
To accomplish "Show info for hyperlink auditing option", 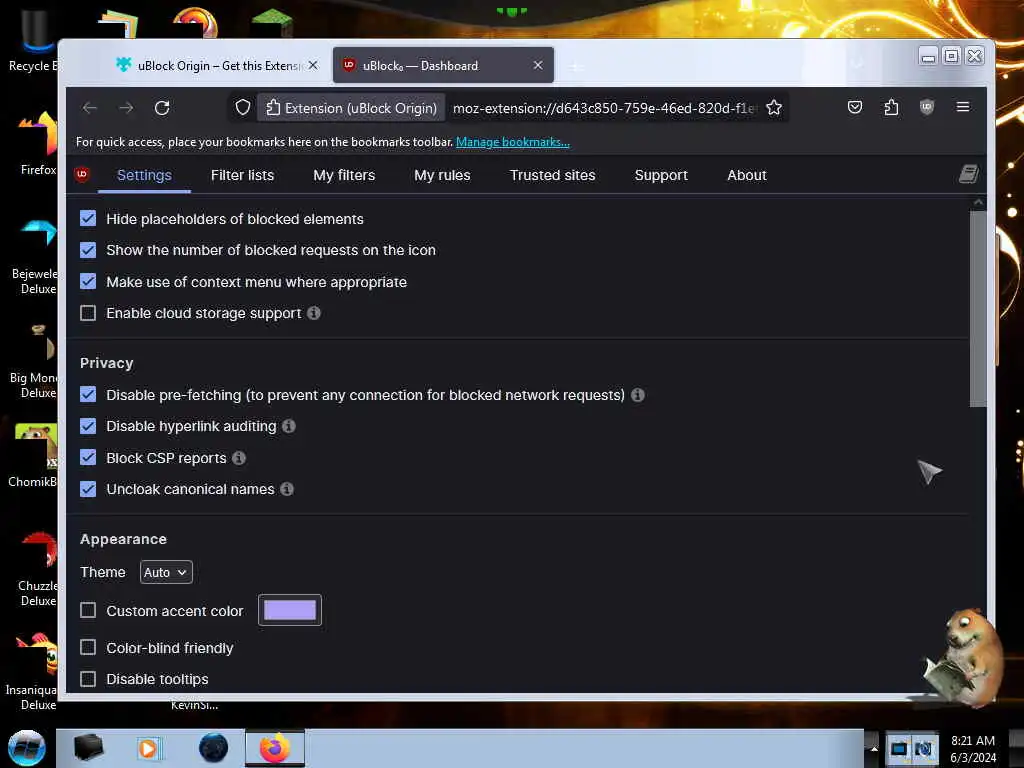I will pos(289,426).
